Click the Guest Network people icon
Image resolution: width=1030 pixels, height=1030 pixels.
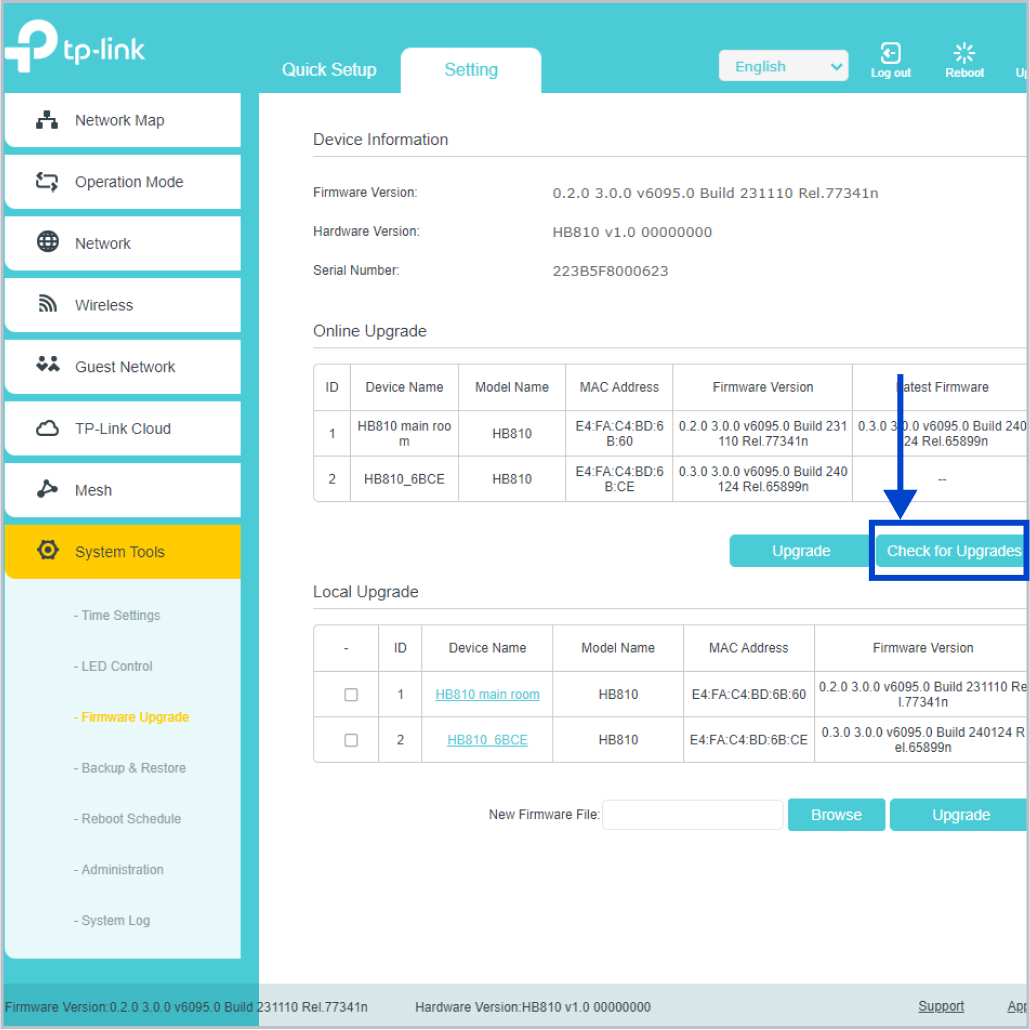click(47, 364)
